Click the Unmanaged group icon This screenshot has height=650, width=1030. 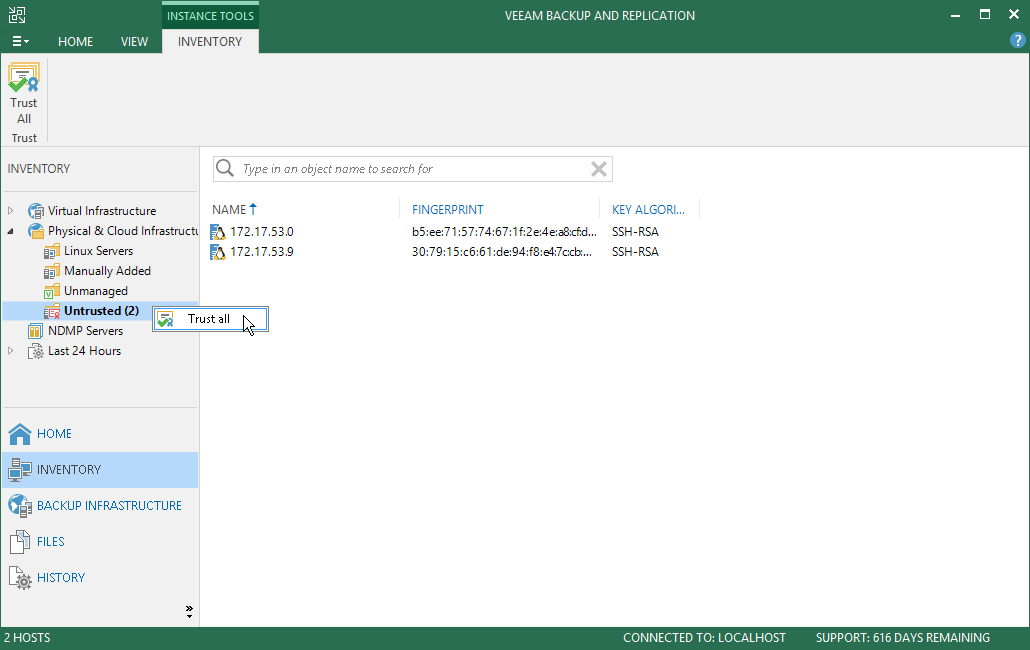[52, 291]
